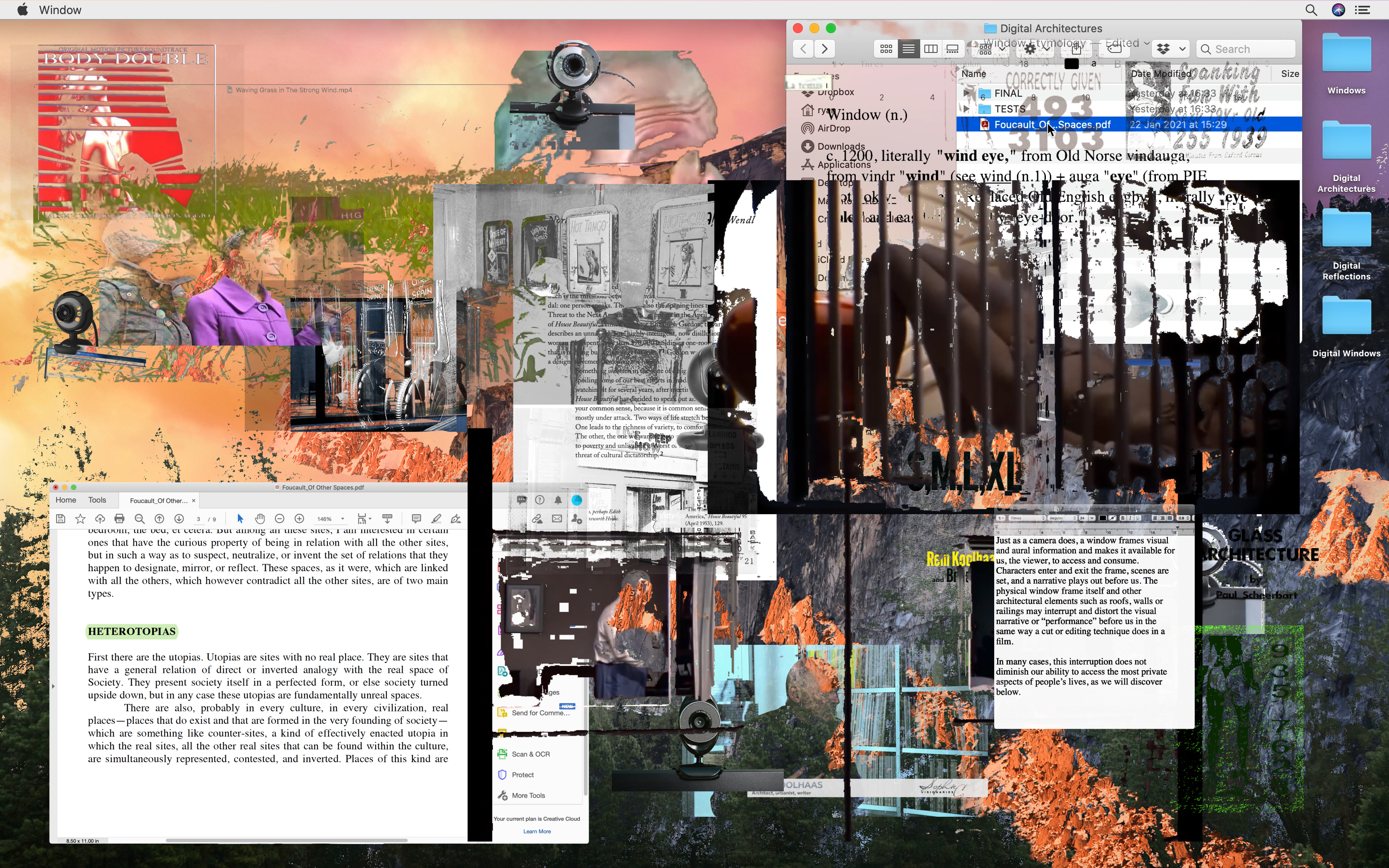Open Notification Center list icon

(1363, 10)
